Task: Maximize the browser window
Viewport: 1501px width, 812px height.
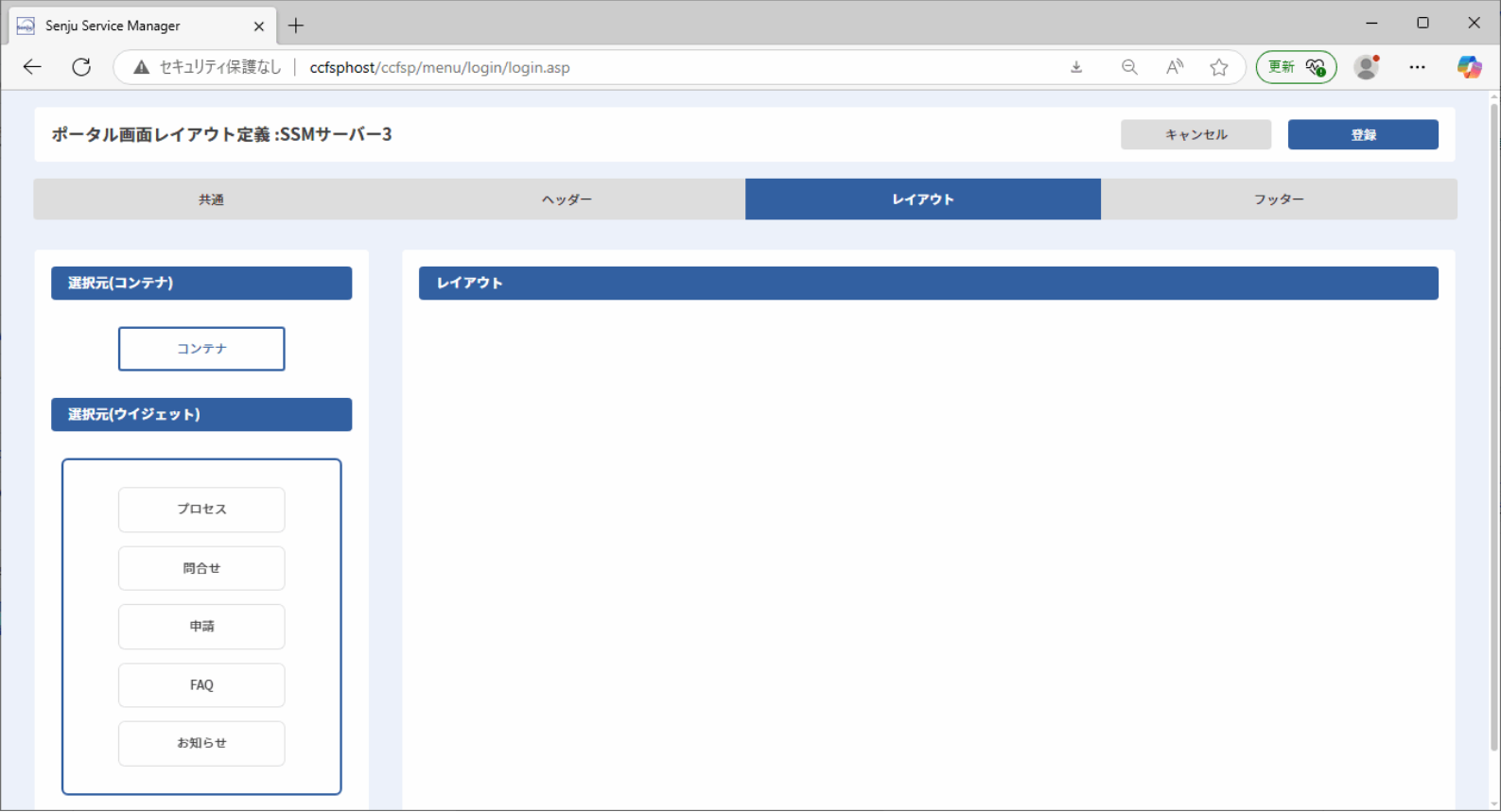Action: point(1422,23)
